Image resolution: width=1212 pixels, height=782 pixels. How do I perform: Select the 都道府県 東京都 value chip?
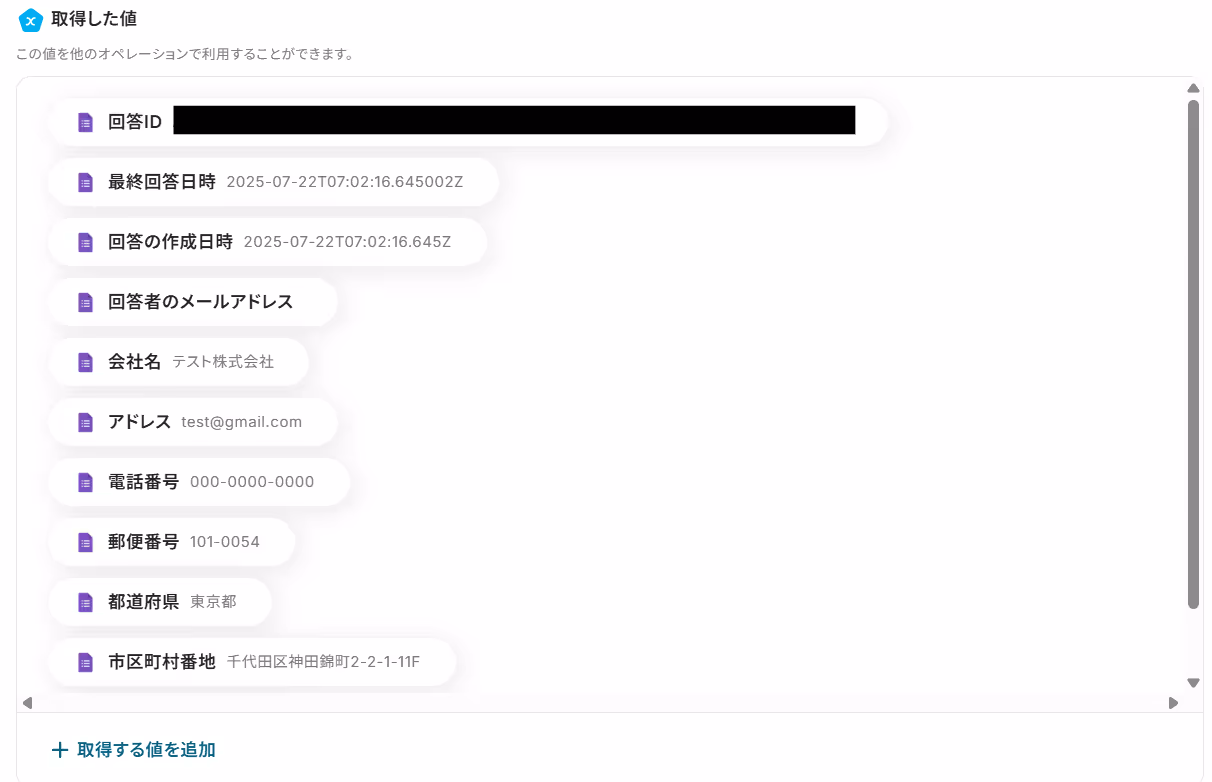pos(160,602)
